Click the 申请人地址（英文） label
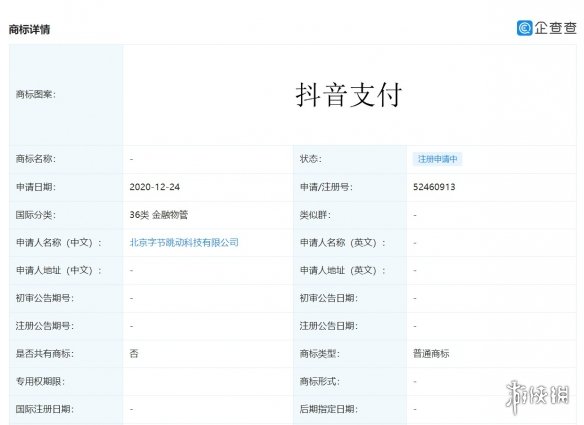584x425 pixels. [343, 270]
